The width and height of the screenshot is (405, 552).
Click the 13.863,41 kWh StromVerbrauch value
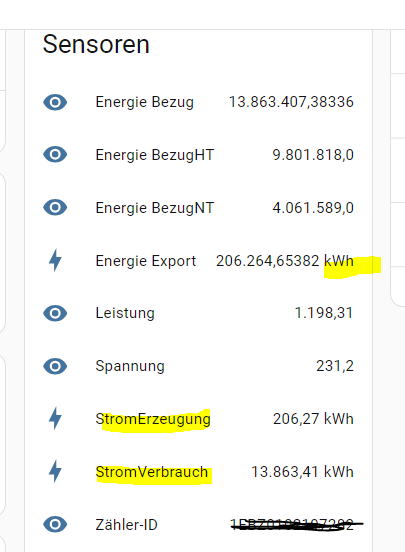pos(302,472)
